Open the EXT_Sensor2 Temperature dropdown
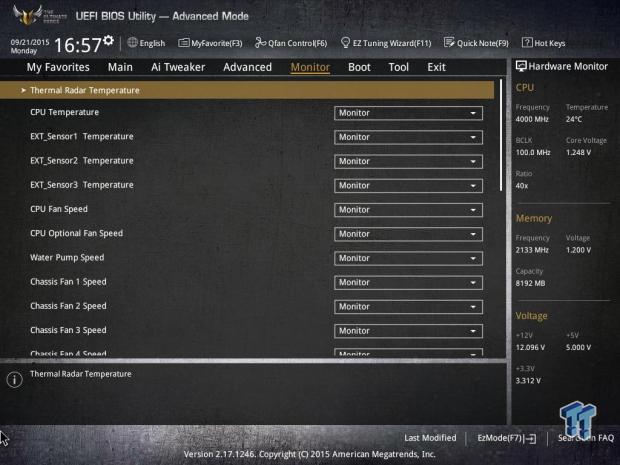Viewport: 620px width, 465px height. point(408,161)
